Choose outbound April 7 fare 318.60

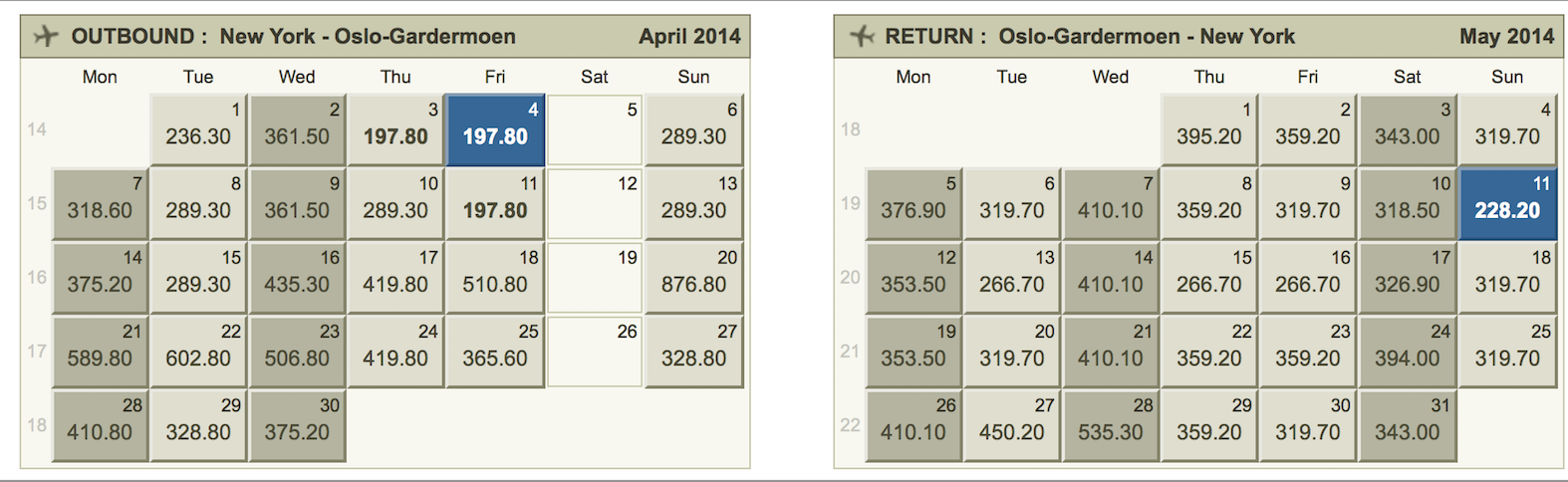click(100, 204)
